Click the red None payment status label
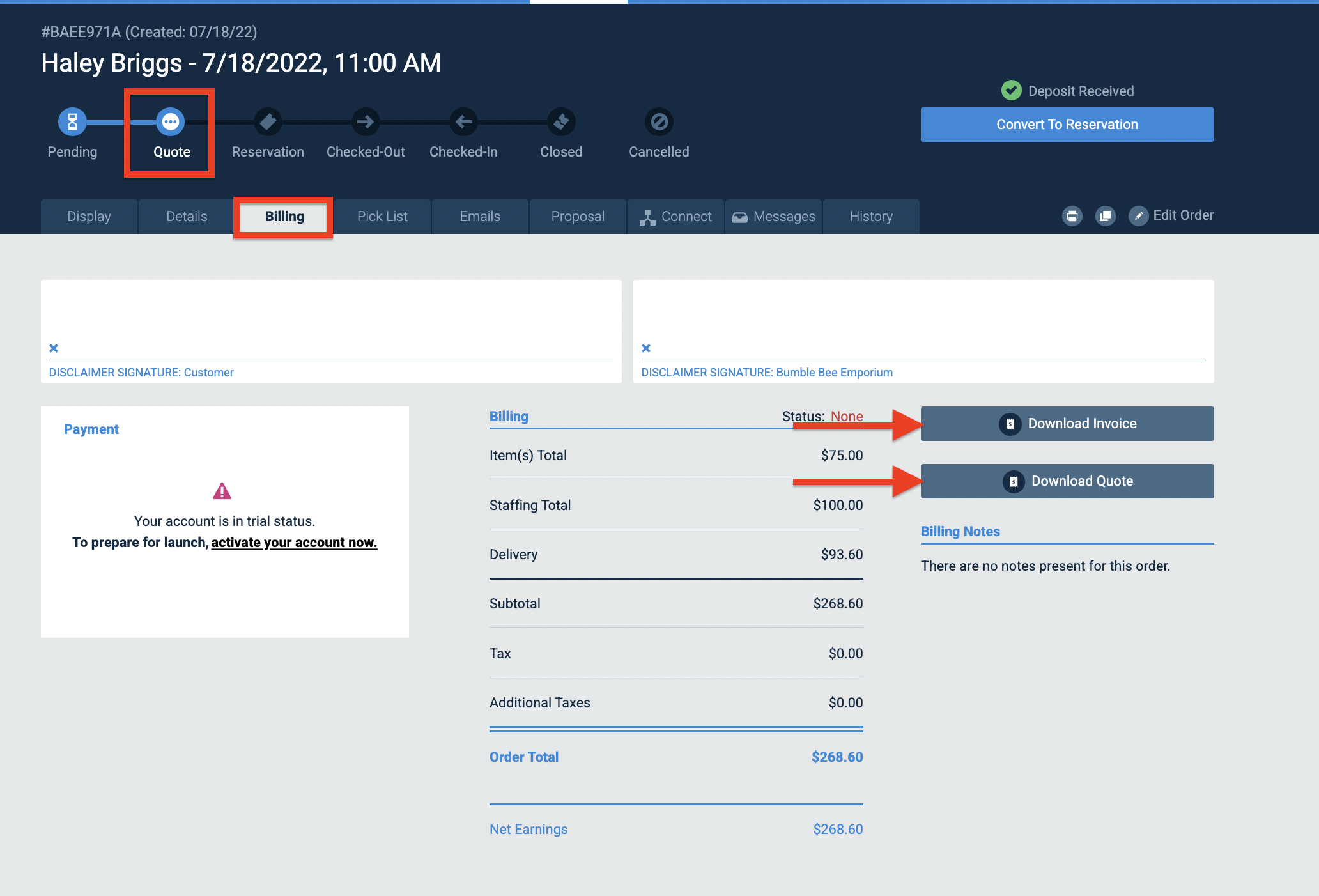 pos(847,416)
